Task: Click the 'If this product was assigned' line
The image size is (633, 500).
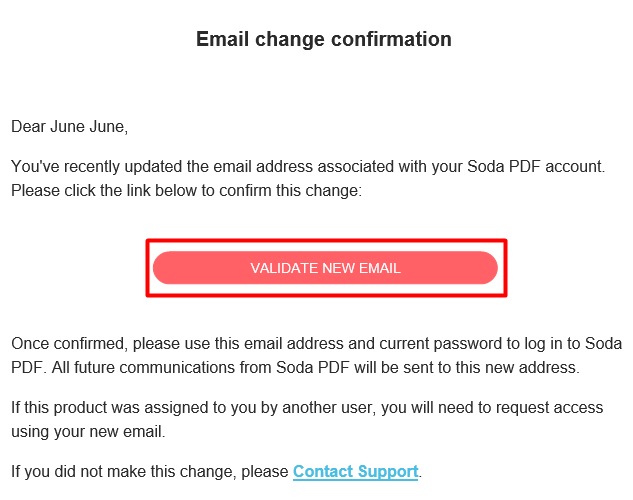Action: pos(307,408)
